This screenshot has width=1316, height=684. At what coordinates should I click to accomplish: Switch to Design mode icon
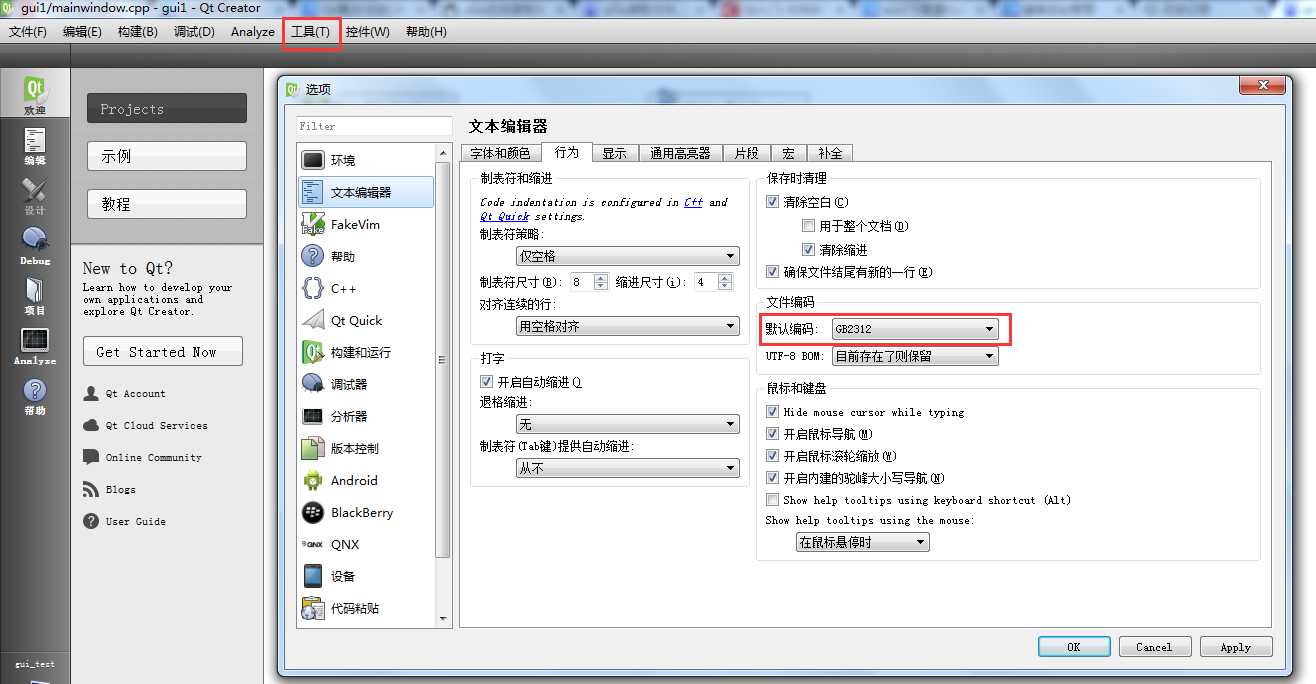[35, 190]
